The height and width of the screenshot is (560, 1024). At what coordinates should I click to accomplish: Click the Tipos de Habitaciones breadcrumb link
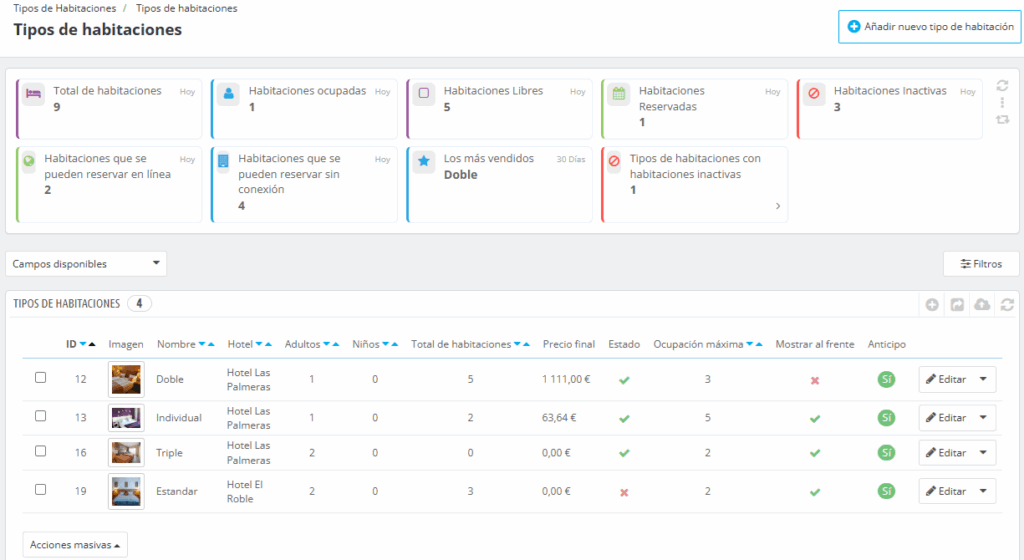tap(64, 8)
